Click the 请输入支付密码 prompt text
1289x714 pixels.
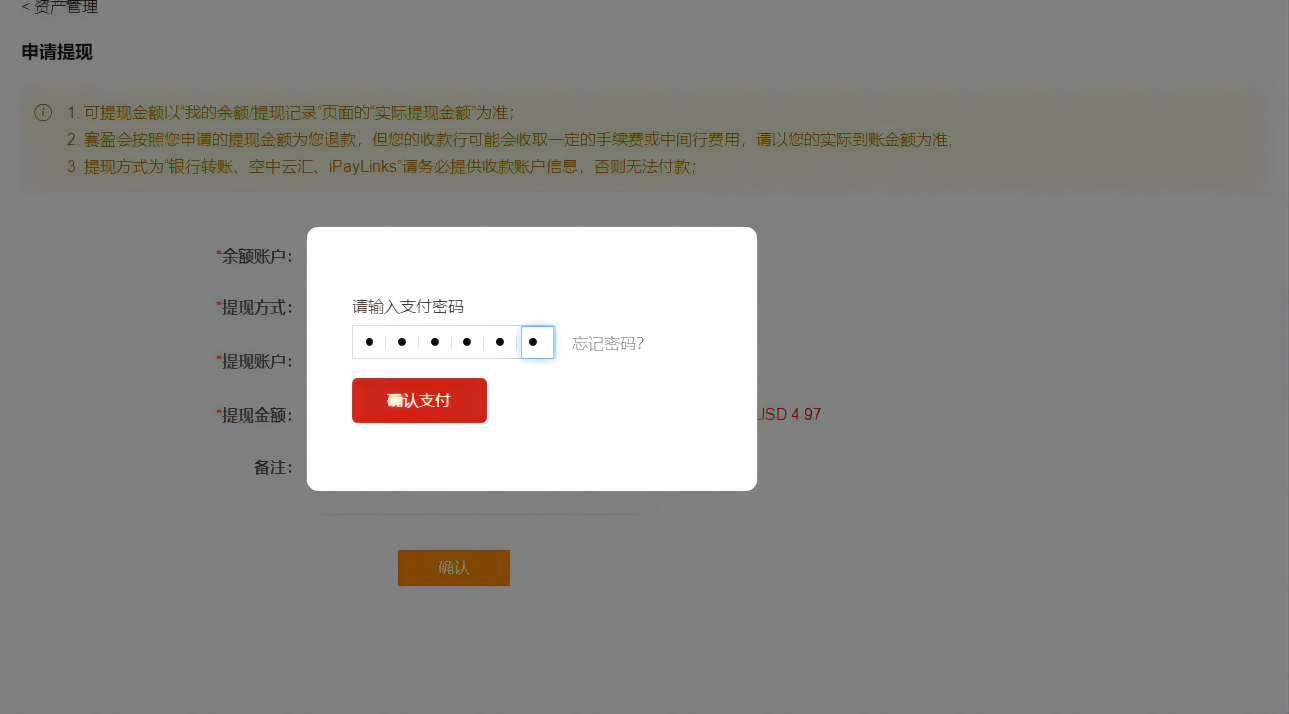pyautogui.click(x=408, y=306)
